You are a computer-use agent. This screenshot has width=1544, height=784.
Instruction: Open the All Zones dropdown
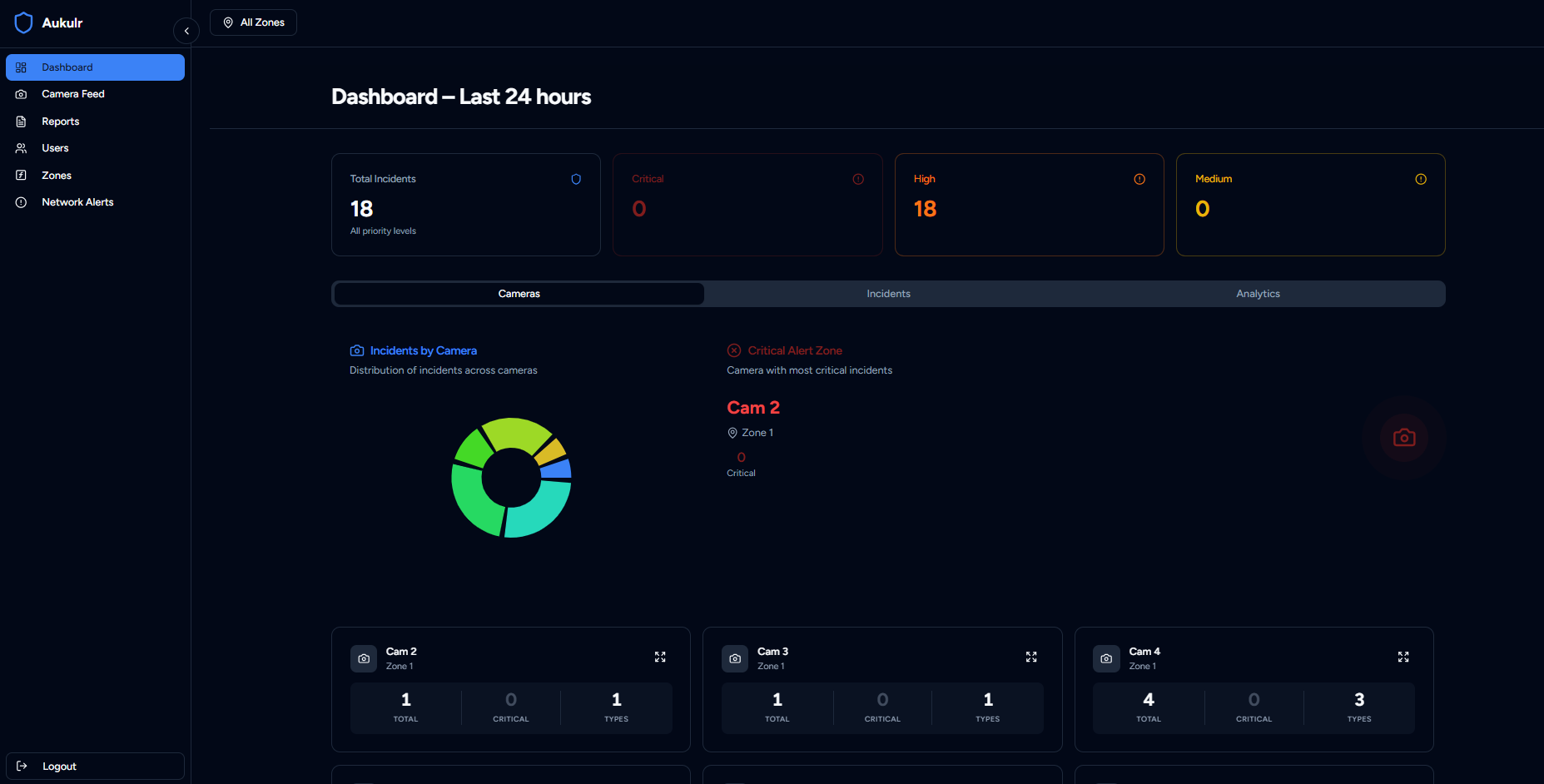point(253,22)
